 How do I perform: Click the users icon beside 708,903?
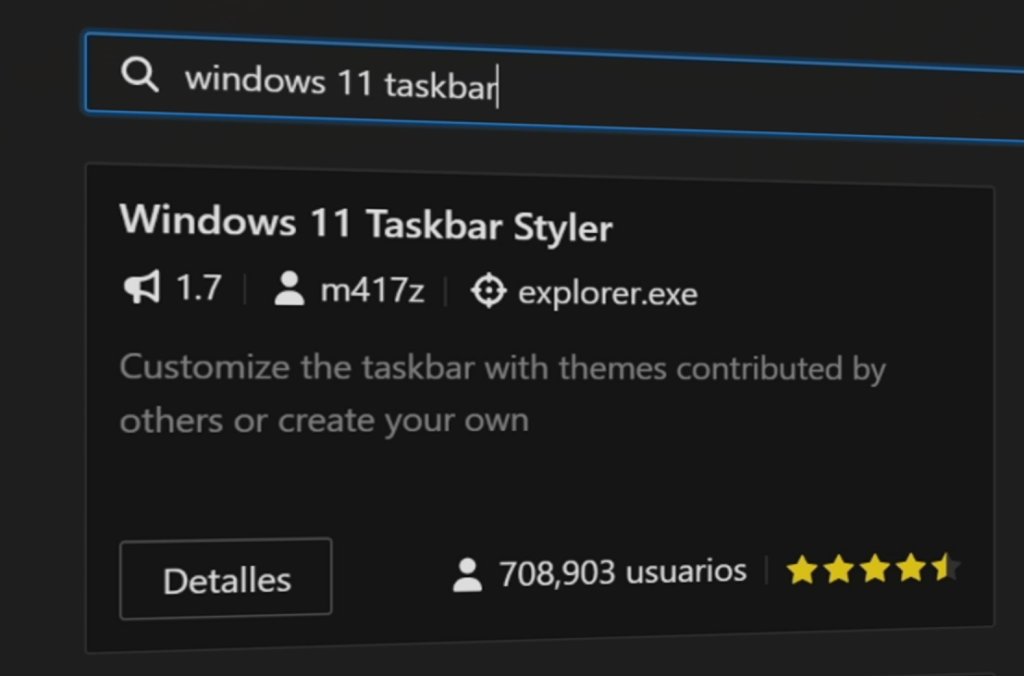pos(468,575)
